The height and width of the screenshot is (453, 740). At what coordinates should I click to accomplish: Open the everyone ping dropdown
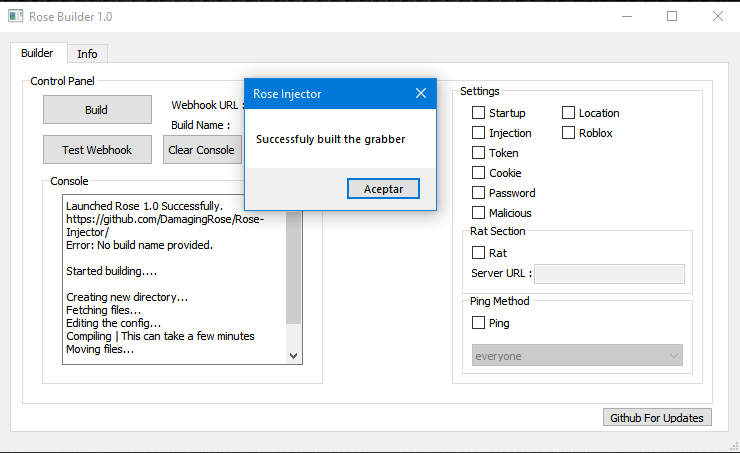coord(577,355)
